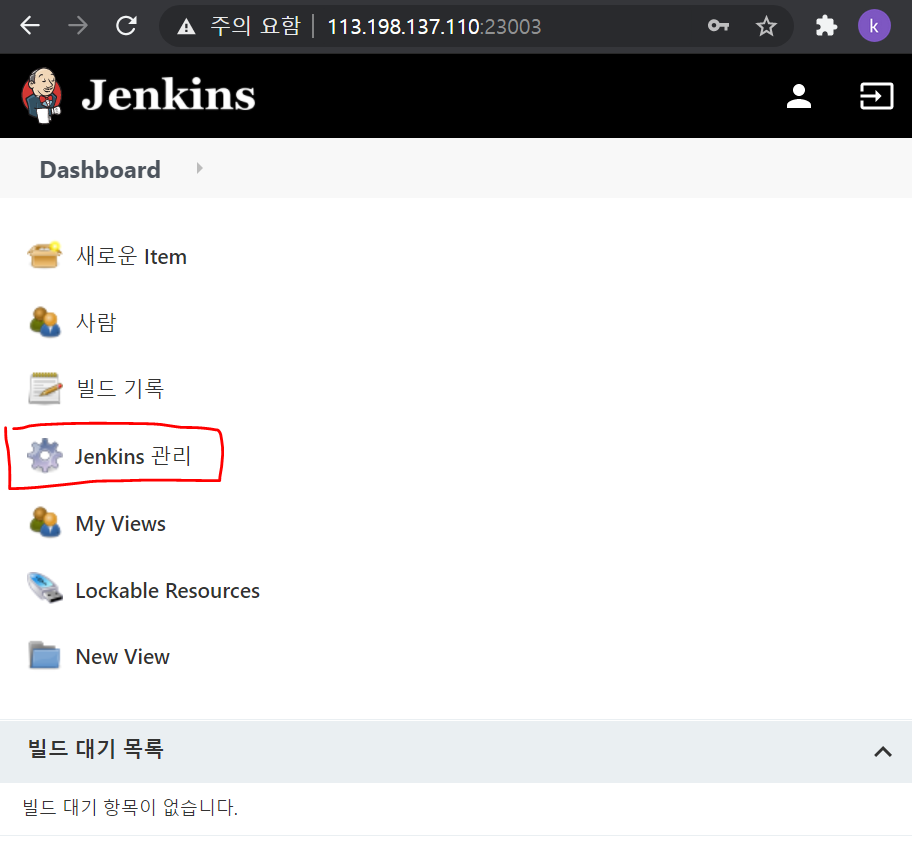This screenshot has width=912, height=857.
Task: Open the not-secure warning triangle info
Action: (186, 26)
